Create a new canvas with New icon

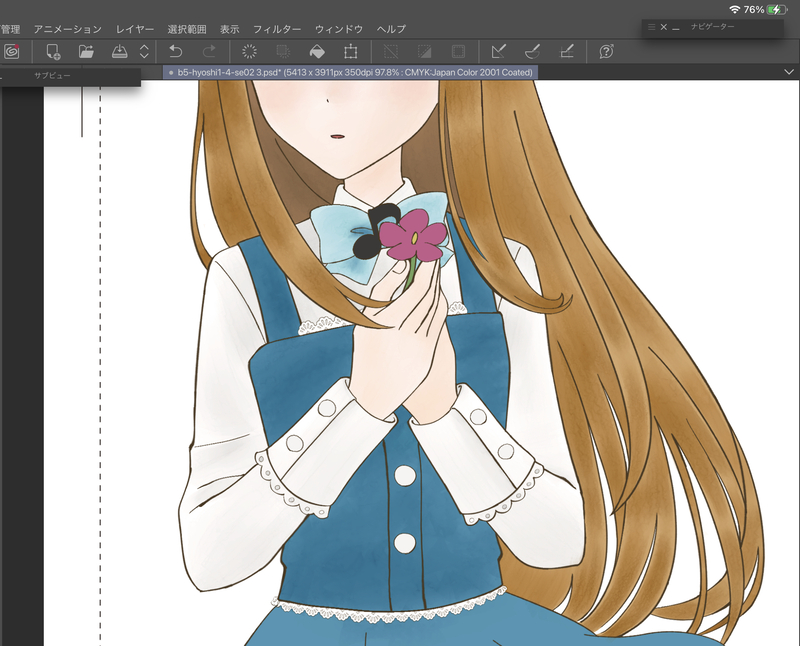pos(53,51)
